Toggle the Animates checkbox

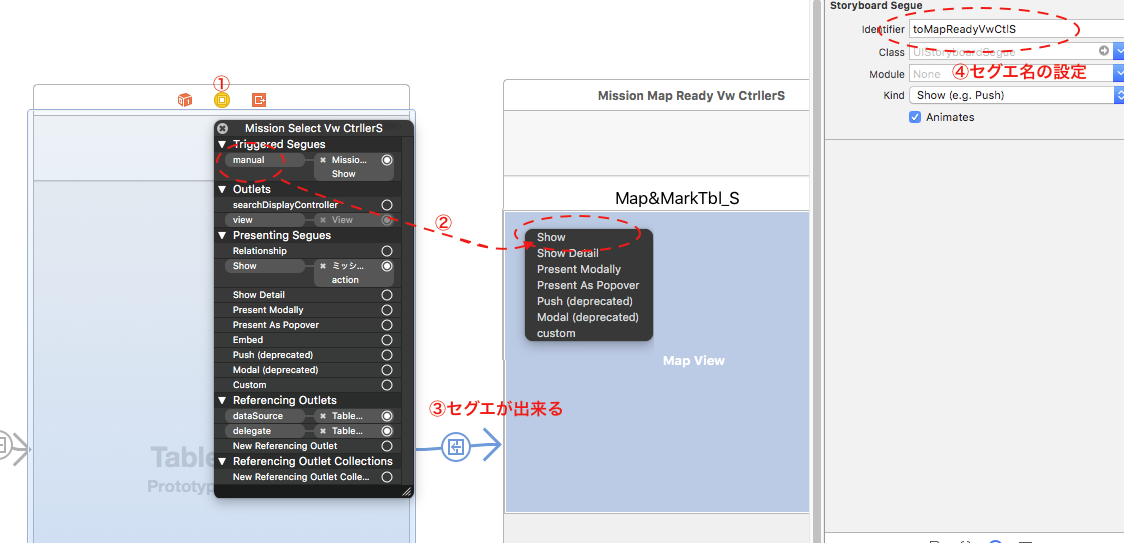coord(915,117)
